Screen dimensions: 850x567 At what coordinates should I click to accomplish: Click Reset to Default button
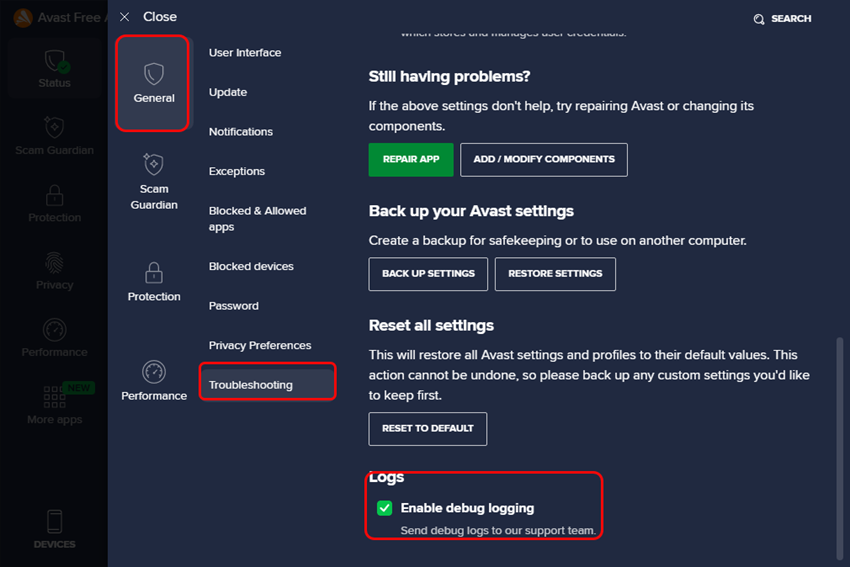point(428,429)
